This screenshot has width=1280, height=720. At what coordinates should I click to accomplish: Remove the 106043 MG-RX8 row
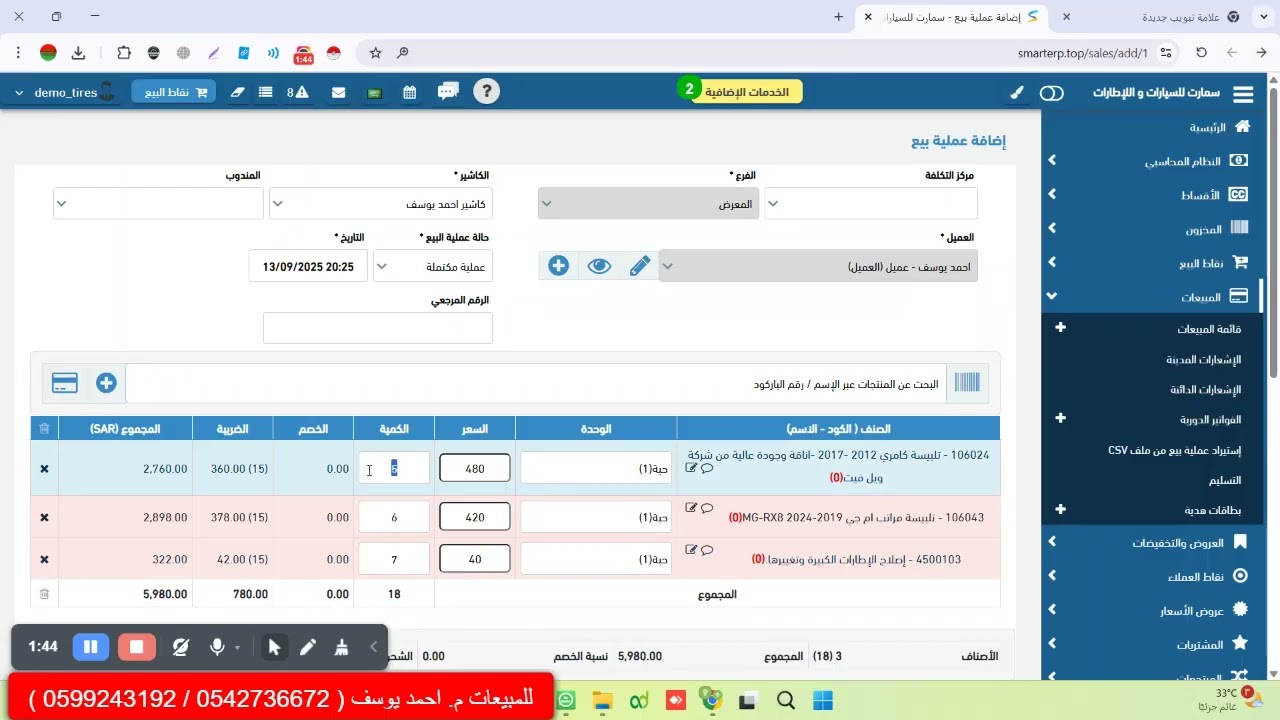point(44,518)
